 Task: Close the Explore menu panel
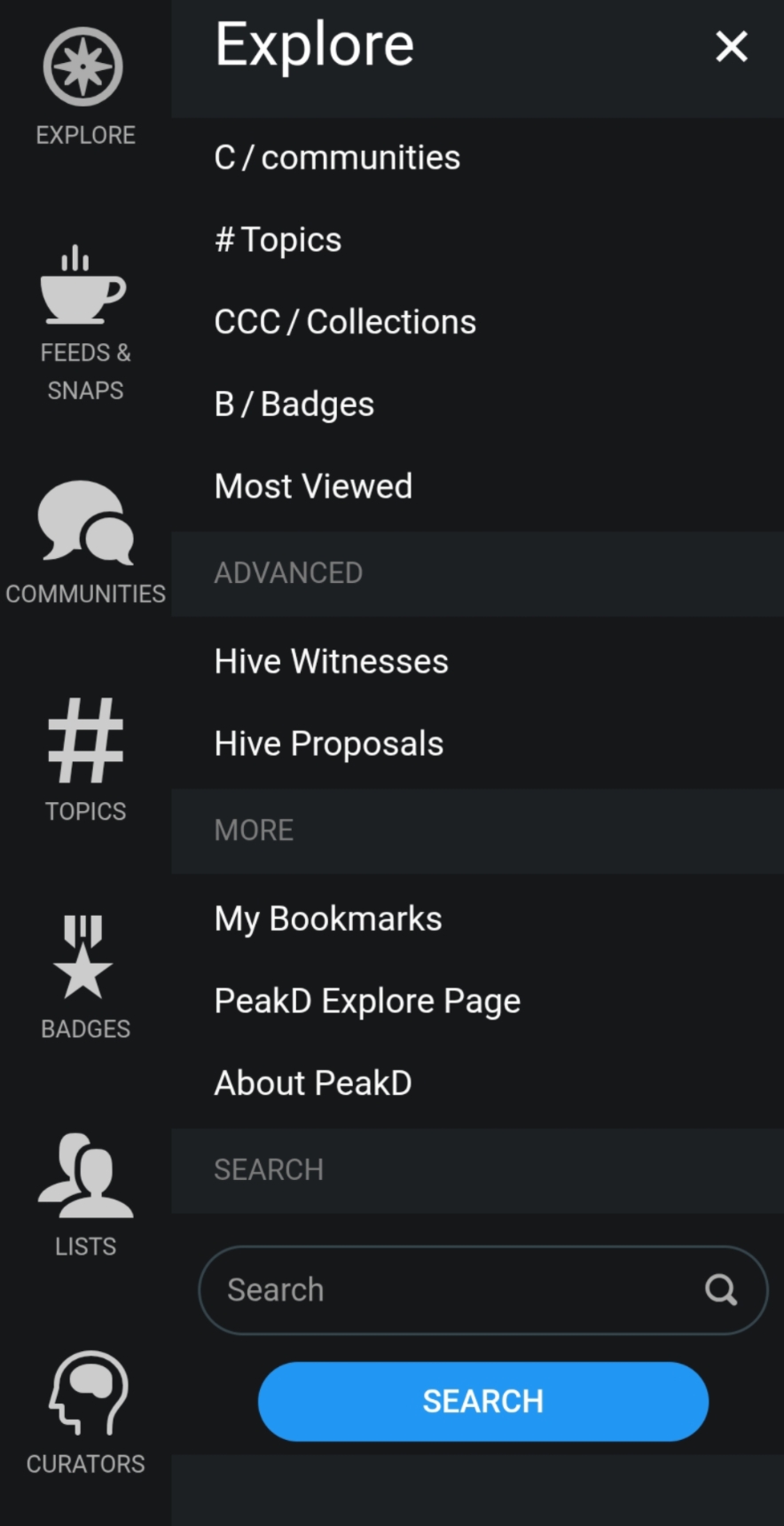(x=732, y=46)
